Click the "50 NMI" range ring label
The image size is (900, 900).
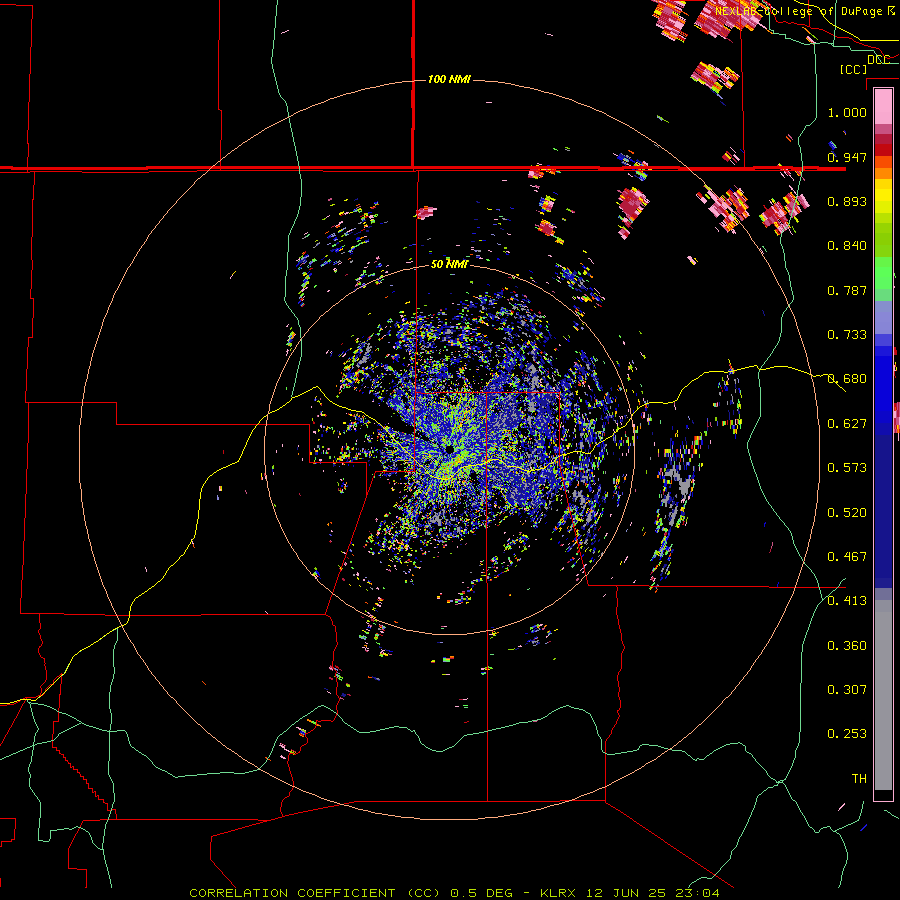[449, 264]
